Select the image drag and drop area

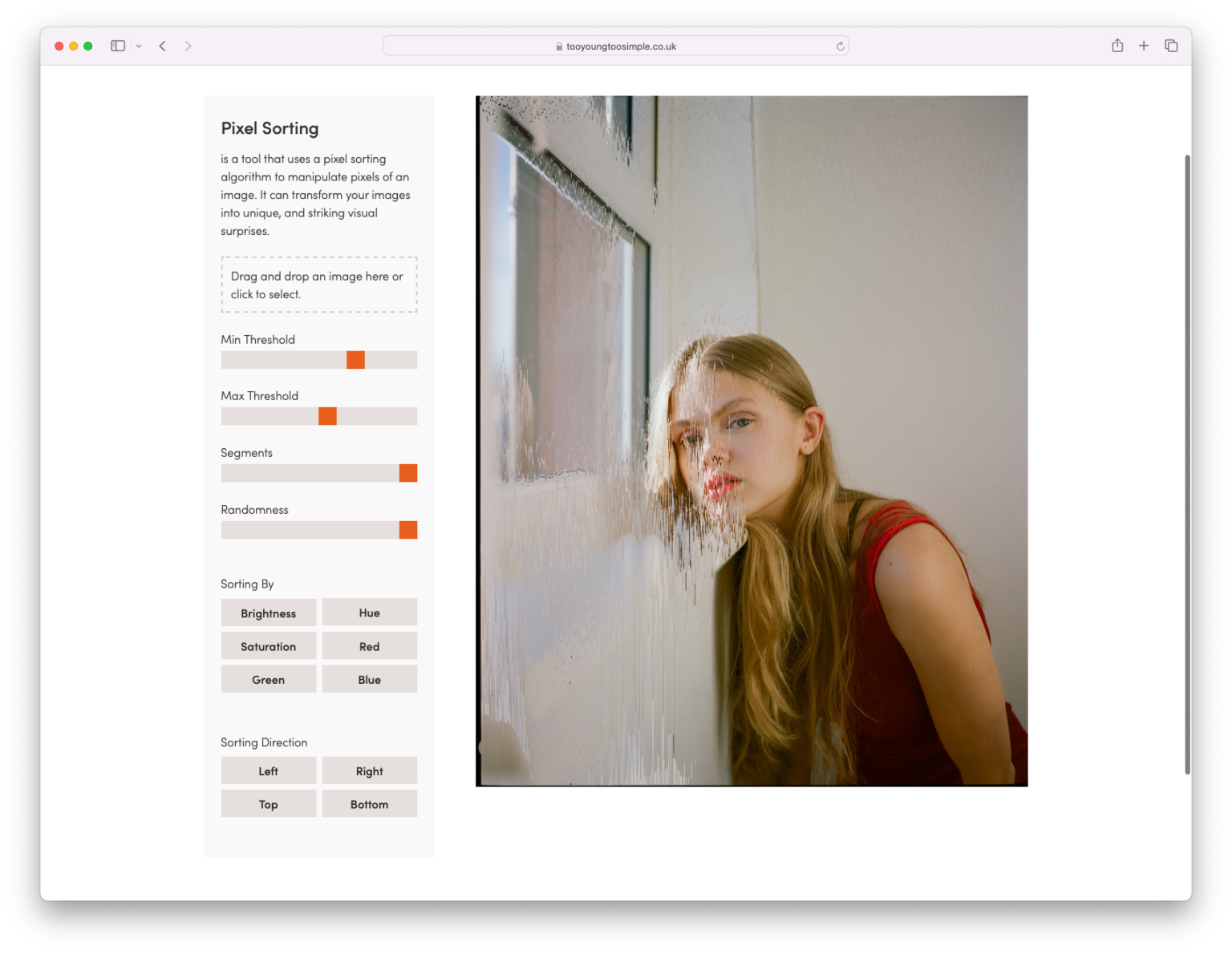point(319,285)
